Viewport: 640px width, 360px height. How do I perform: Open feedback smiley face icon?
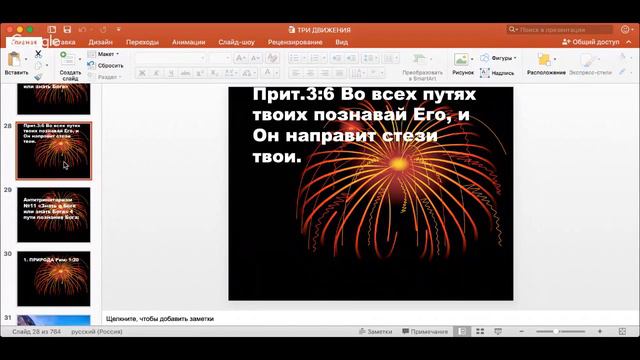coord(625,29)
